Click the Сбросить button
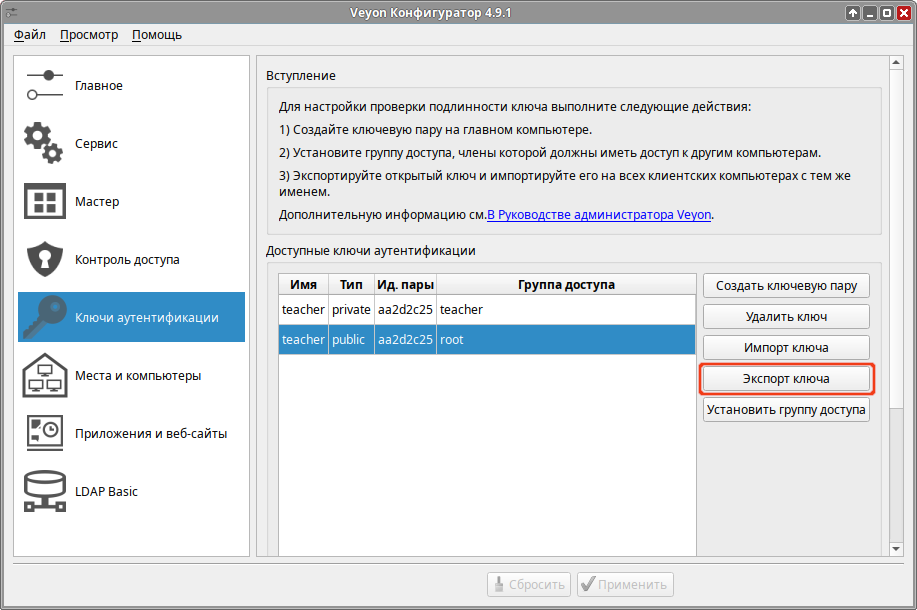The image size is (917, 610). (x=530, y=584)
